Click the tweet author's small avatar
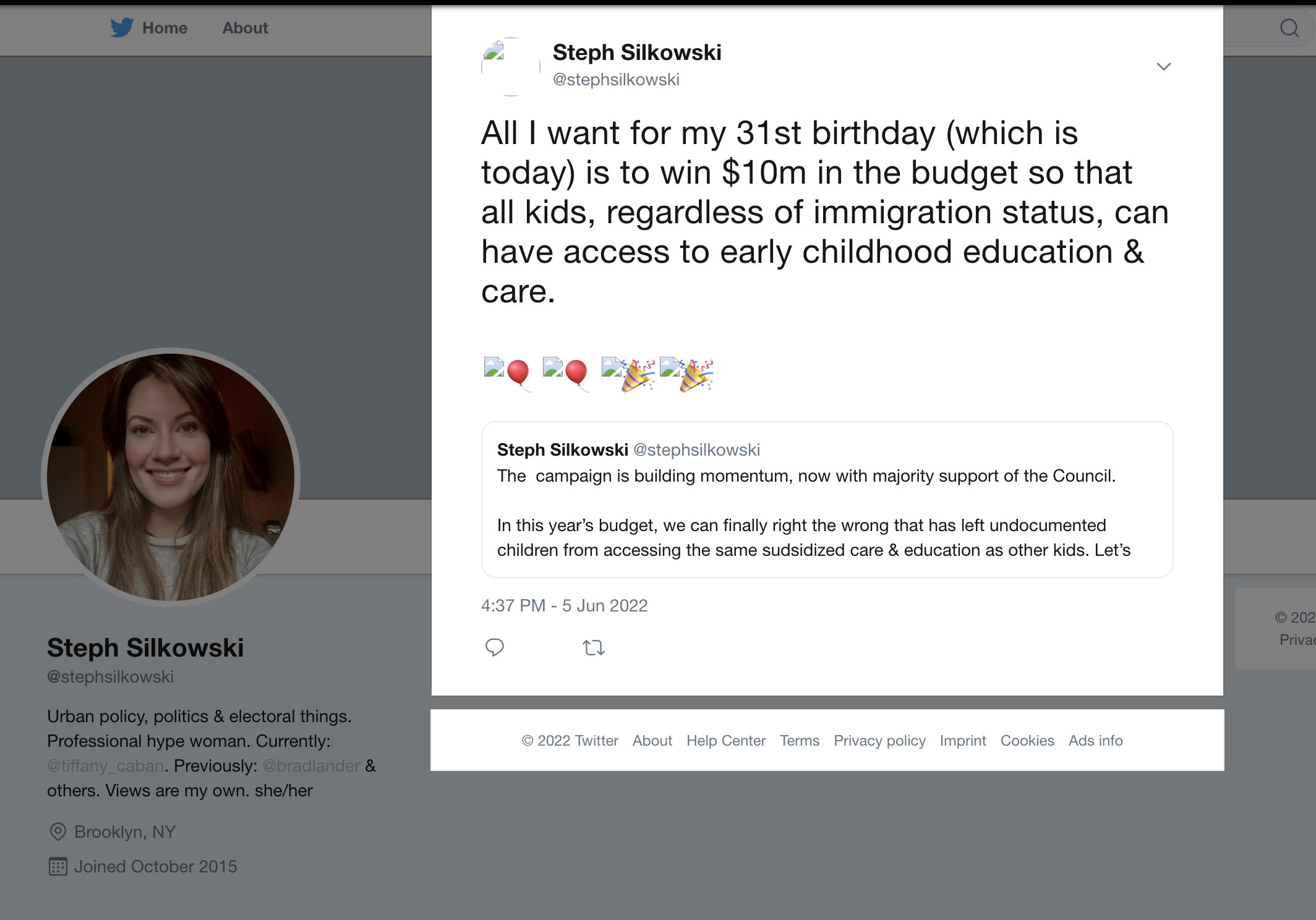1316x920 pixels. tap(511, 67)
